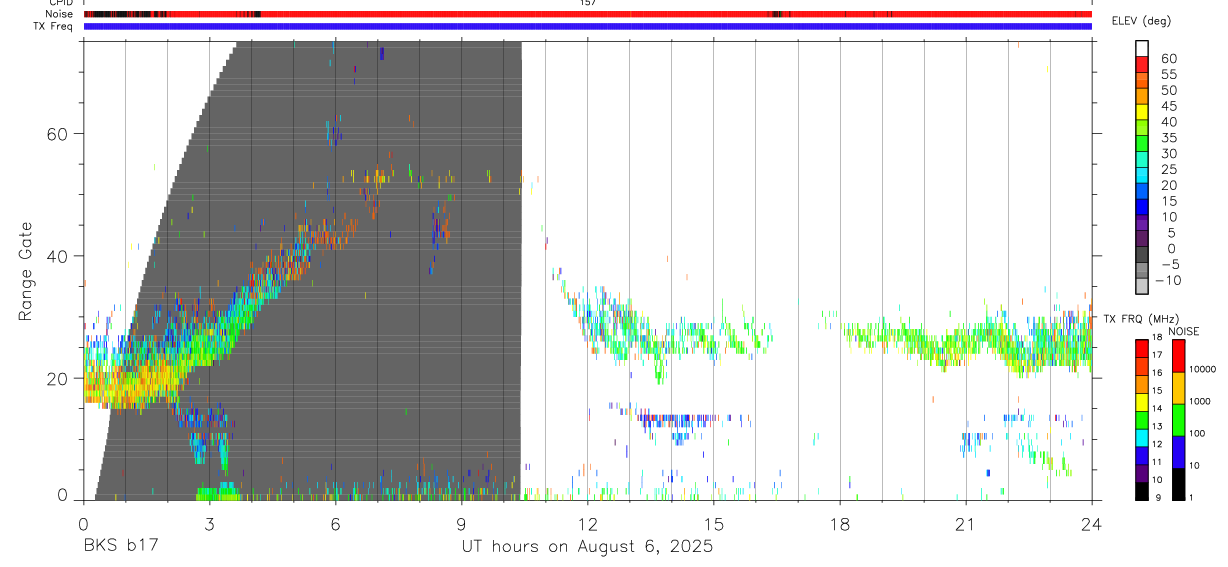This screenshot has width=1228, height=567.
Task: Click the green 100–1000 segment of the NOISE scale
Action: click(x=1179, y=420)
